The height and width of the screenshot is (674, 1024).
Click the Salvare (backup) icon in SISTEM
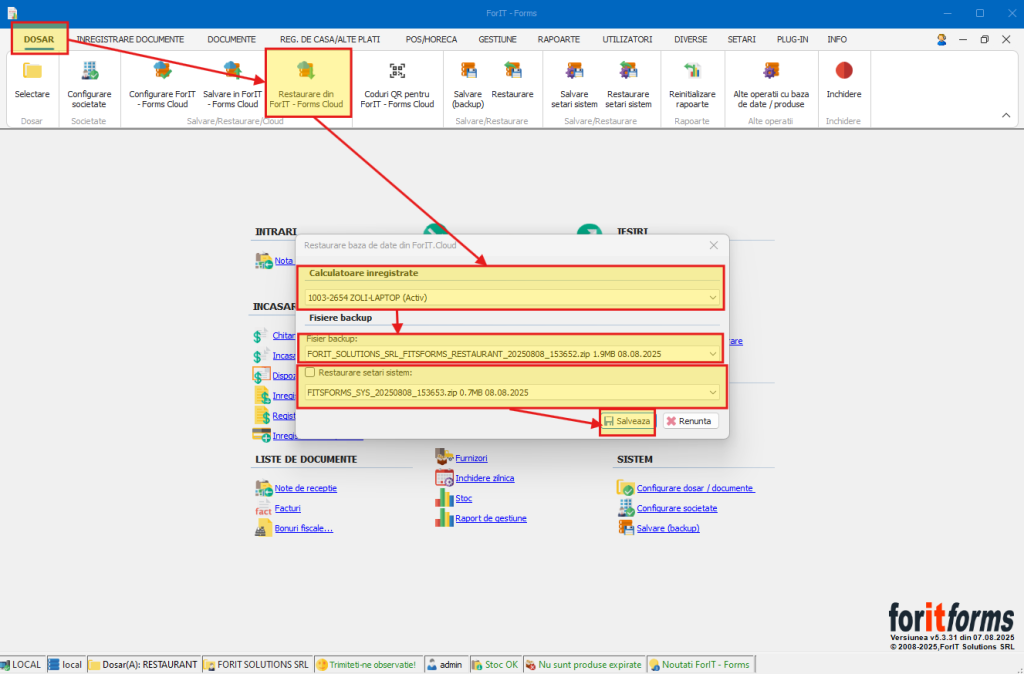[626, 528]
